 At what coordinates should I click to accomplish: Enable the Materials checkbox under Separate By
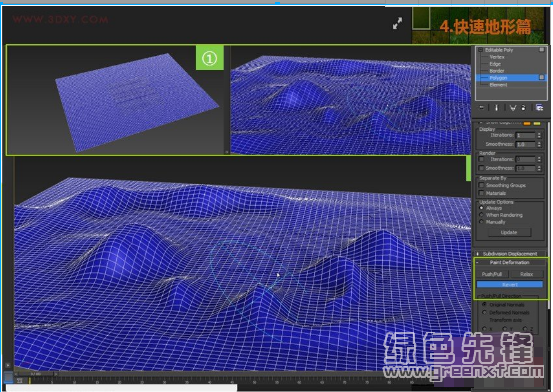click(482, 193)
